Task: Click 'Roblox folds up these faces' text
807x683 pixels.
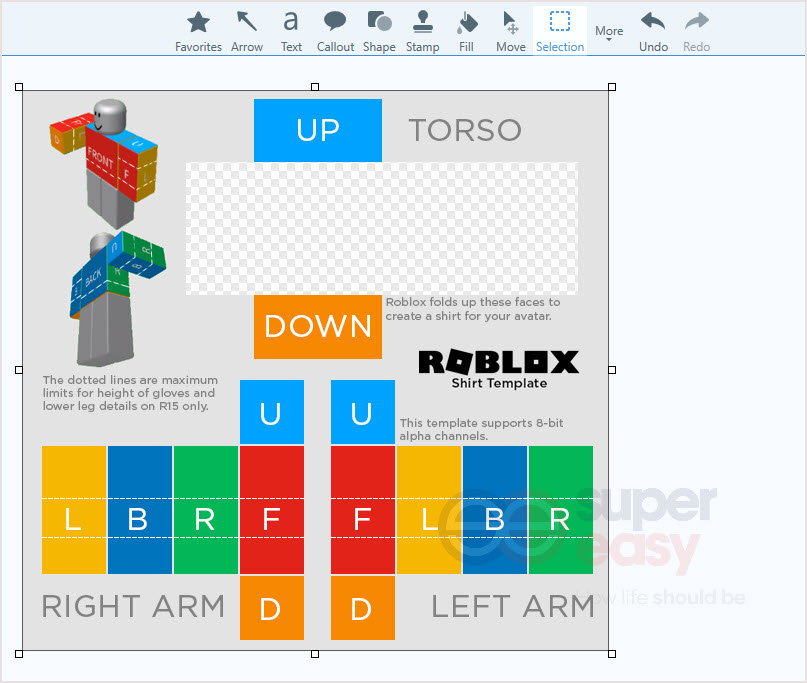Action: [x=473, y=309]
